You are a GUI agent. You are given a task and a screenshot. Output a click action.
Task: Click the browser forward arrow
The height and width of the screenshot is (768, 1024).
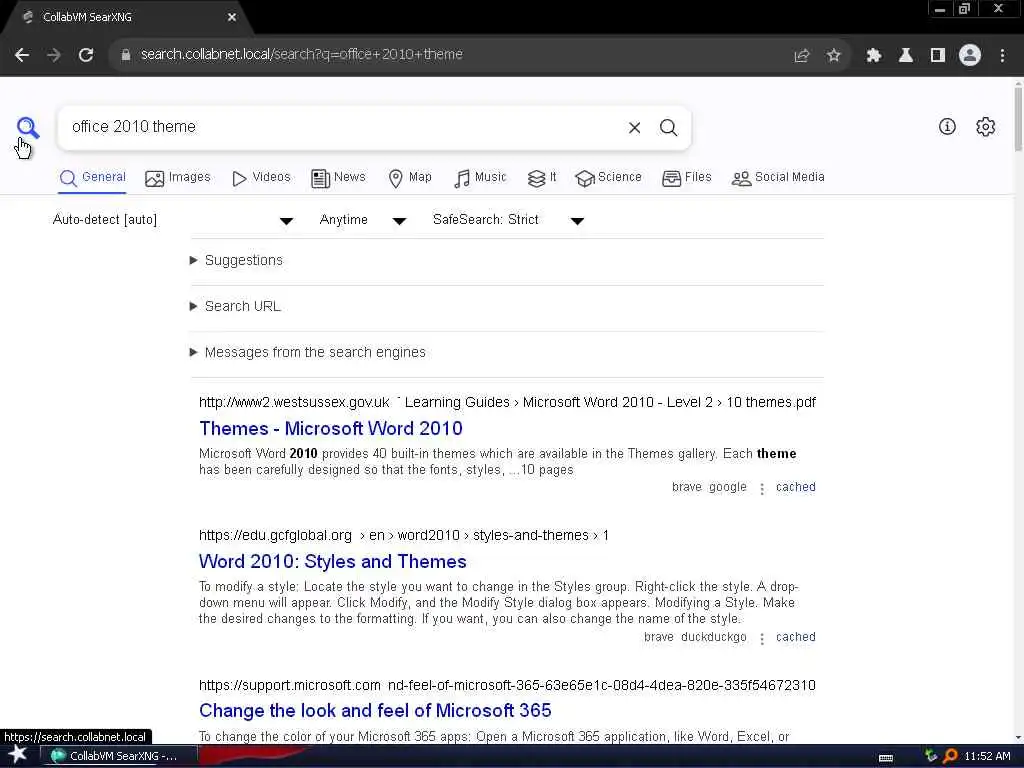(x=54, y=55)
